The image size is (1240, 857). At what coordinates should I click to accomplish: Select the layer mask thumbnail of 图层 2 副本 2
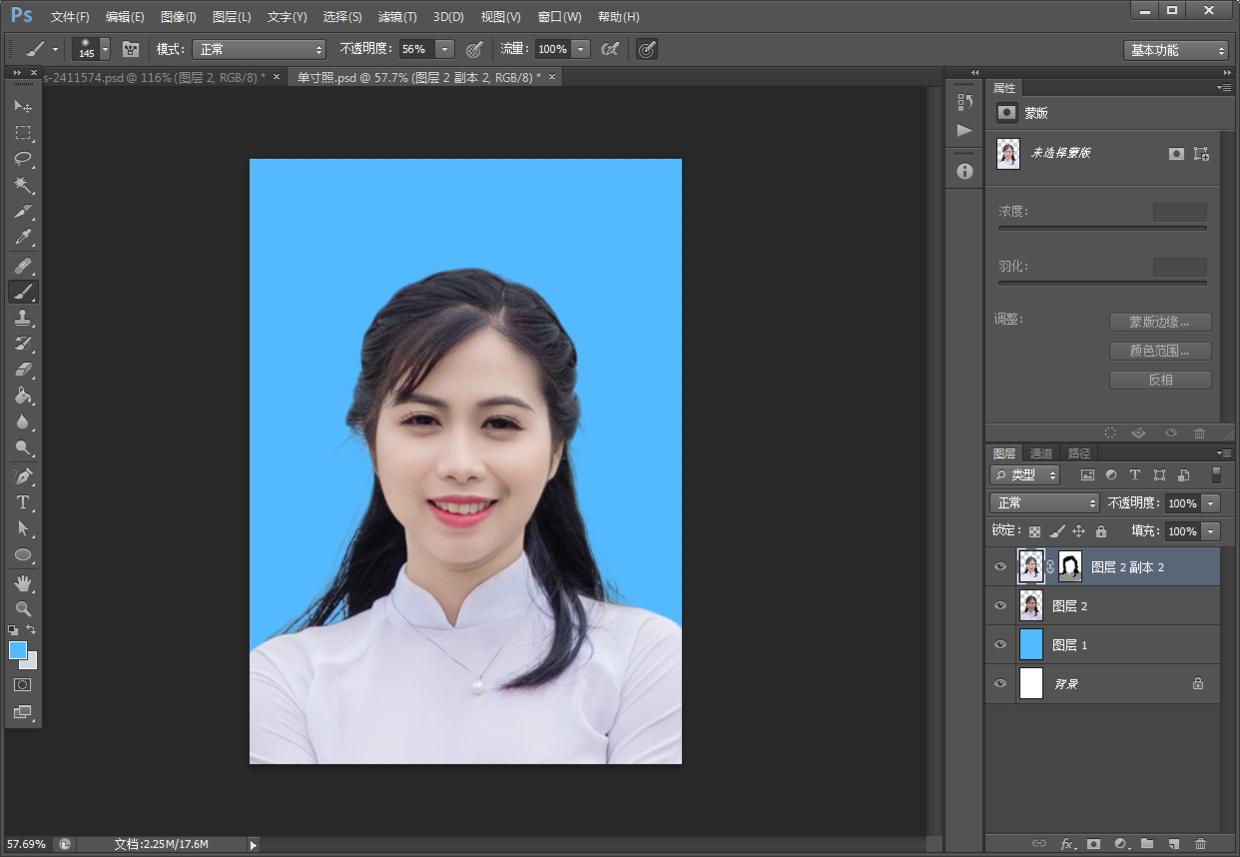1070,567
